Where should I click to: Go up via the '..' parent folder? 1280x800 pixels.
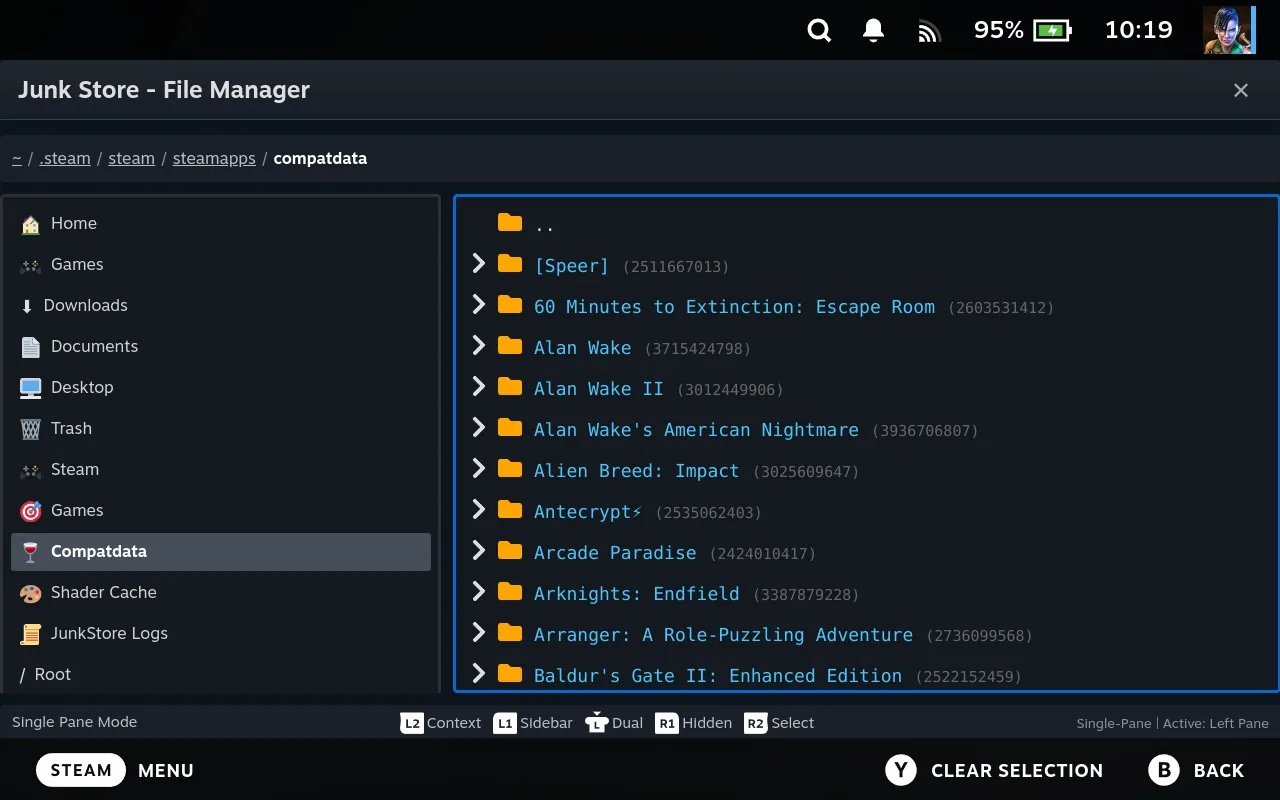(x=544, y=225)
